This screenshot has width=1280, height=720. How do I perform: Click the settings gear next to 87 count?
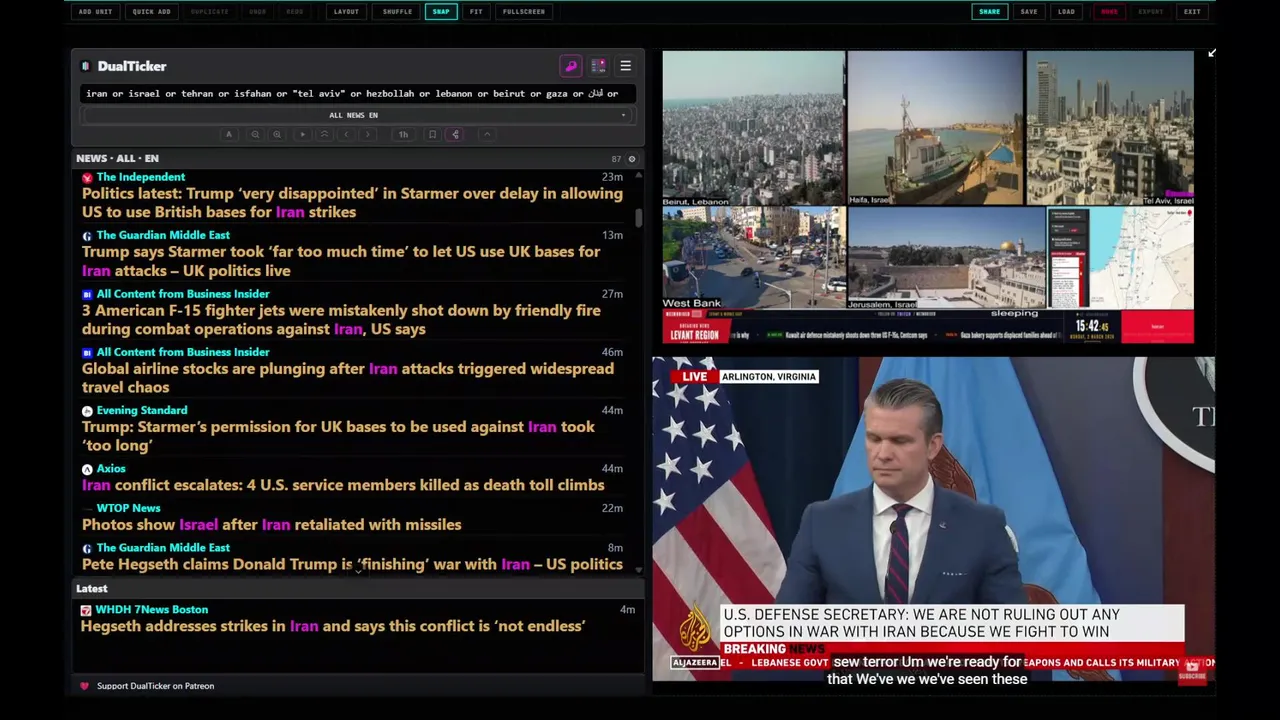631,159
